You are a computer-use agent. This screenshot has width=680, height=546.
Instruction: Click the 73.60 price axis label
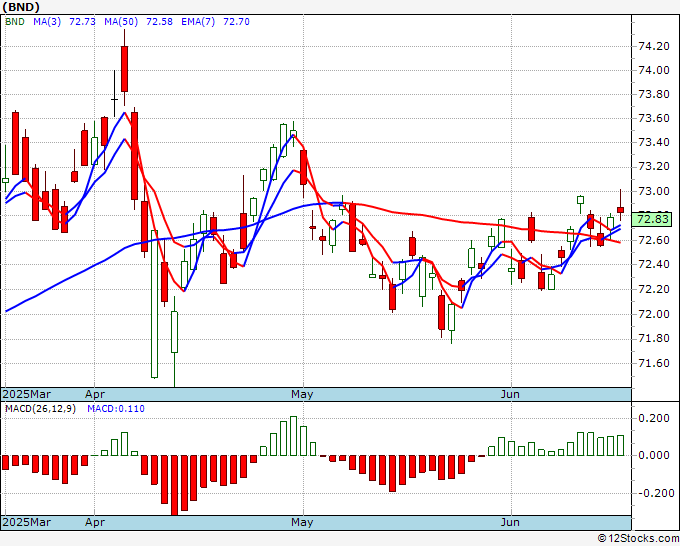tap(654, 118)
